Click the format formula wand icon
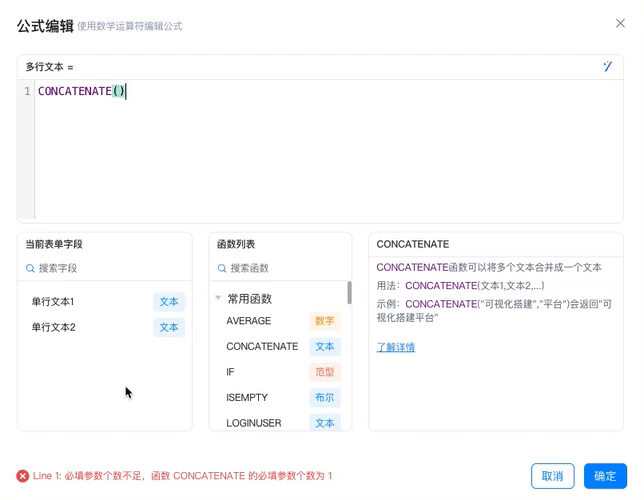644x500 pixels. coord(607,66)
